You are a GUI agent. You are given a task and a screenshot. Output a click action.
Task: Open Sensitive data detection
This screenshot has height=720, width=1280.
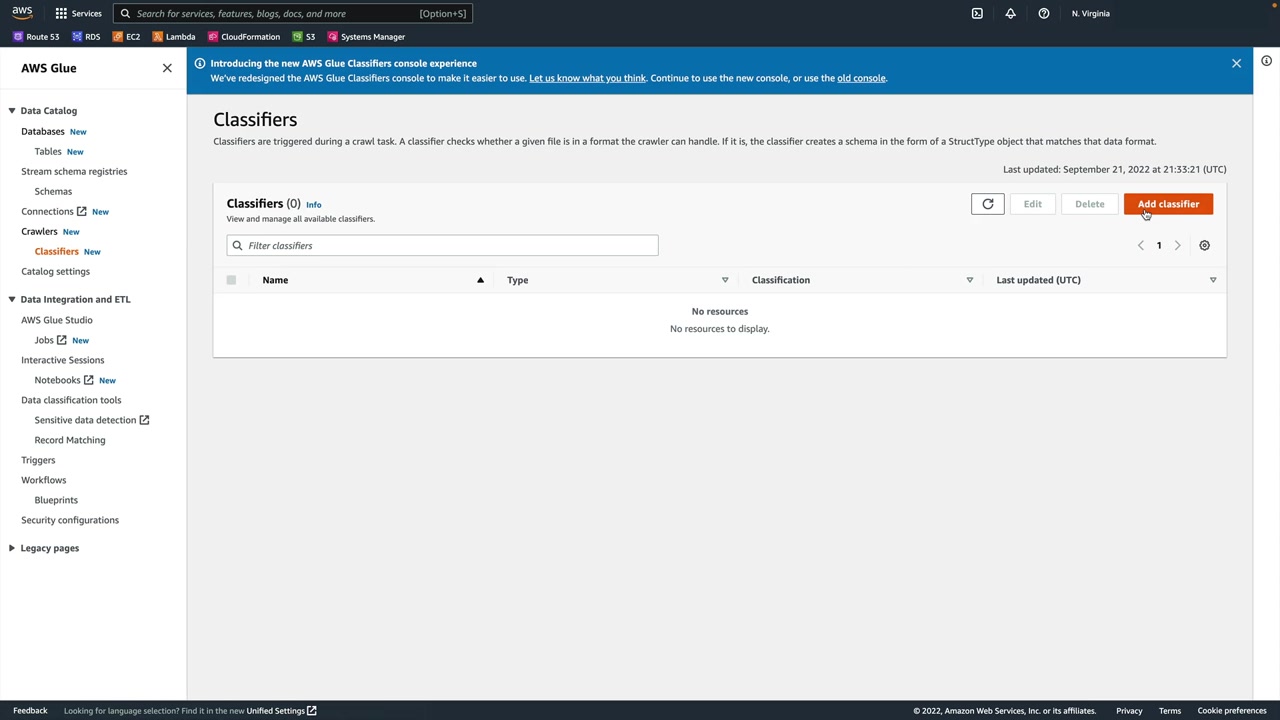[92, 420]
